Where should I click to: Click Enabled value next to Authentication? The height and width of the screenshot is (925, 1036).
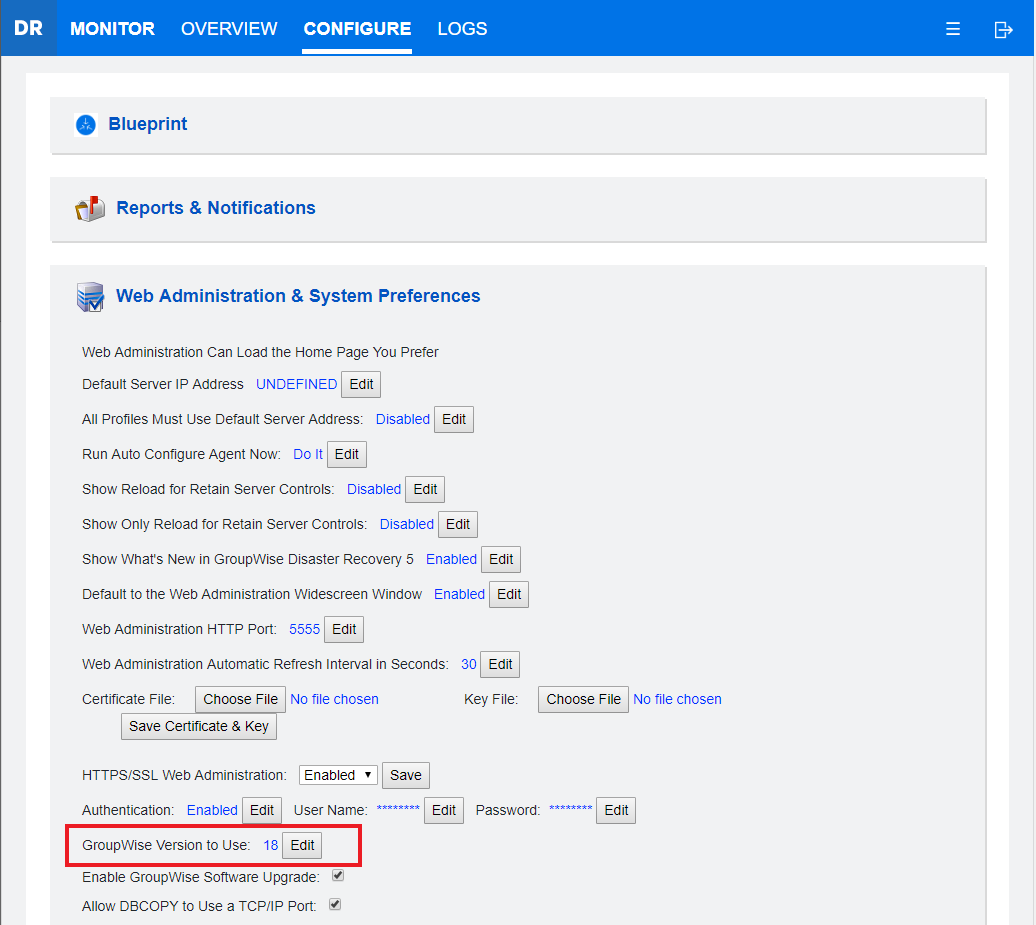pyautogui.click(x=212, y=811)
